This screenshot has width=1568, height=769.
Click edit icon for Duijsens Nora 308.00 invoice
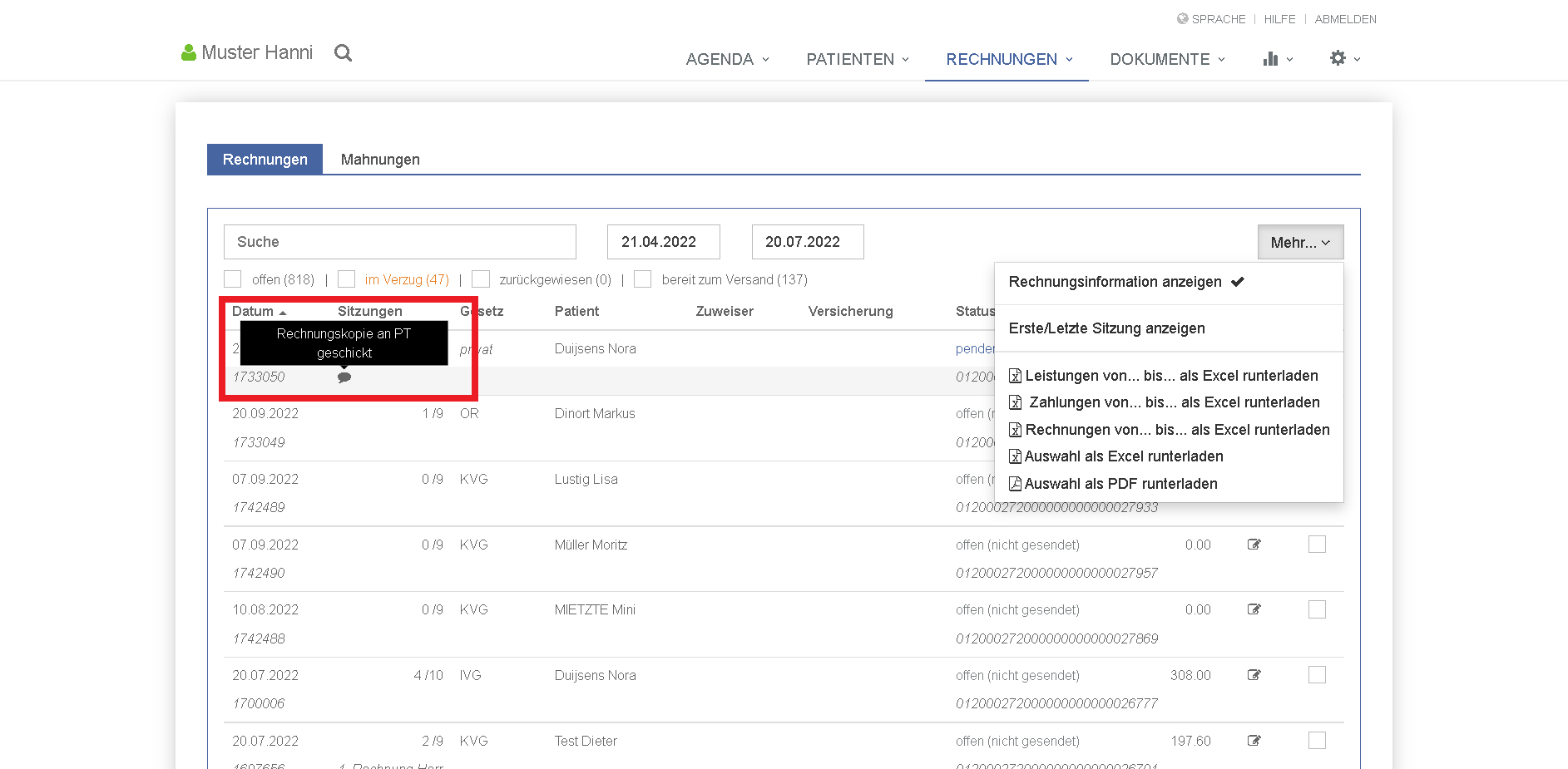point(1254,675)
